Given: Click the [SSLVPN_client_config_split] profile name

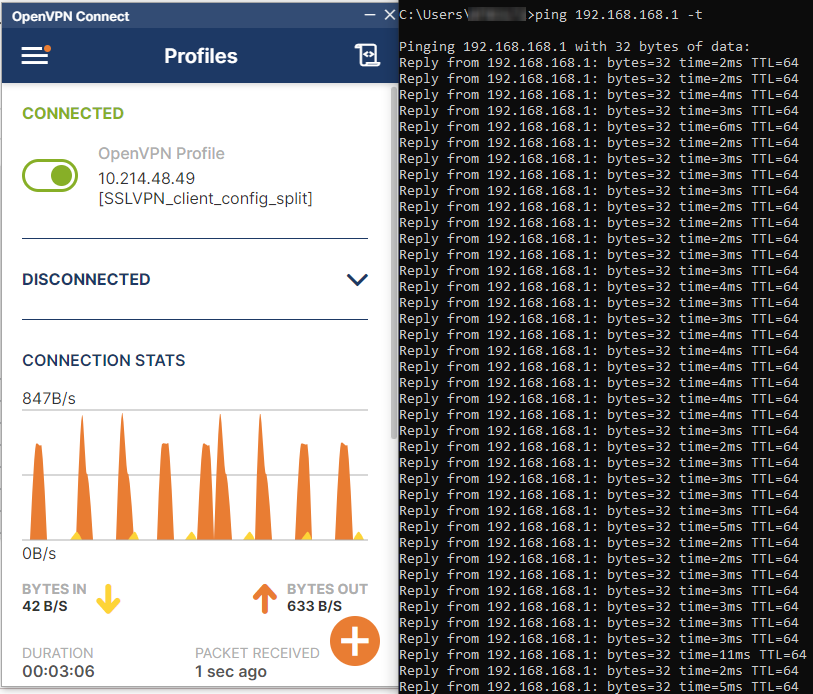Looking at the screenshot, I should (x=205, y=199).
